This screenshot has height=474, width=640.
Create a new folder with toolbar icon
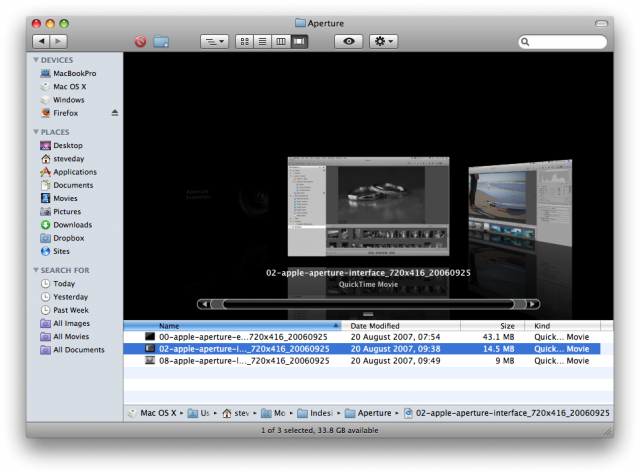tap(161, 42)
